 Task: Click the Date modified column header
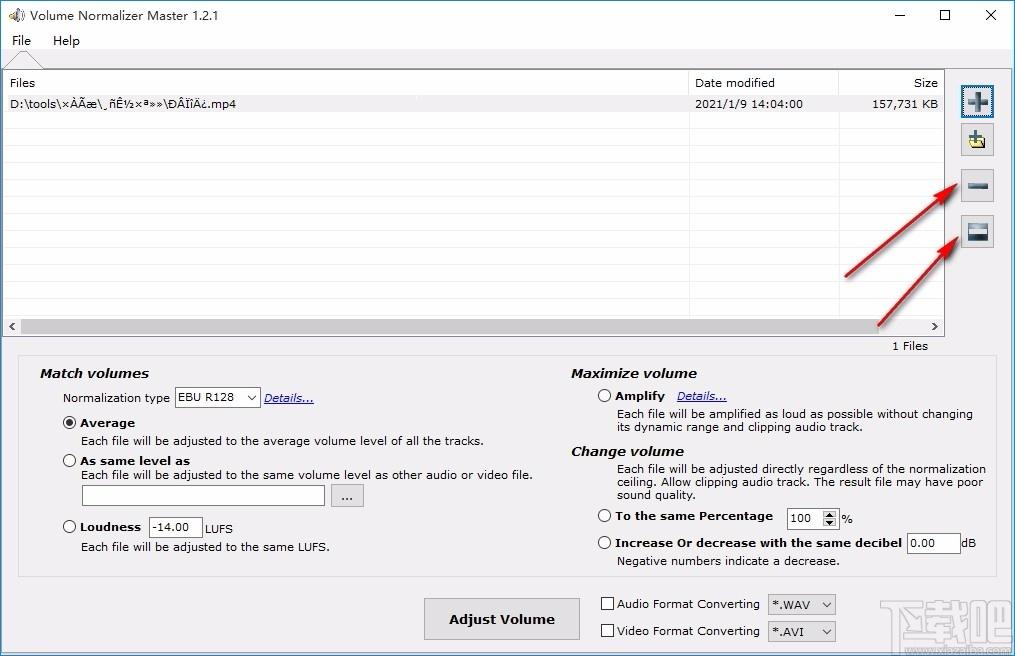[764, 83]
